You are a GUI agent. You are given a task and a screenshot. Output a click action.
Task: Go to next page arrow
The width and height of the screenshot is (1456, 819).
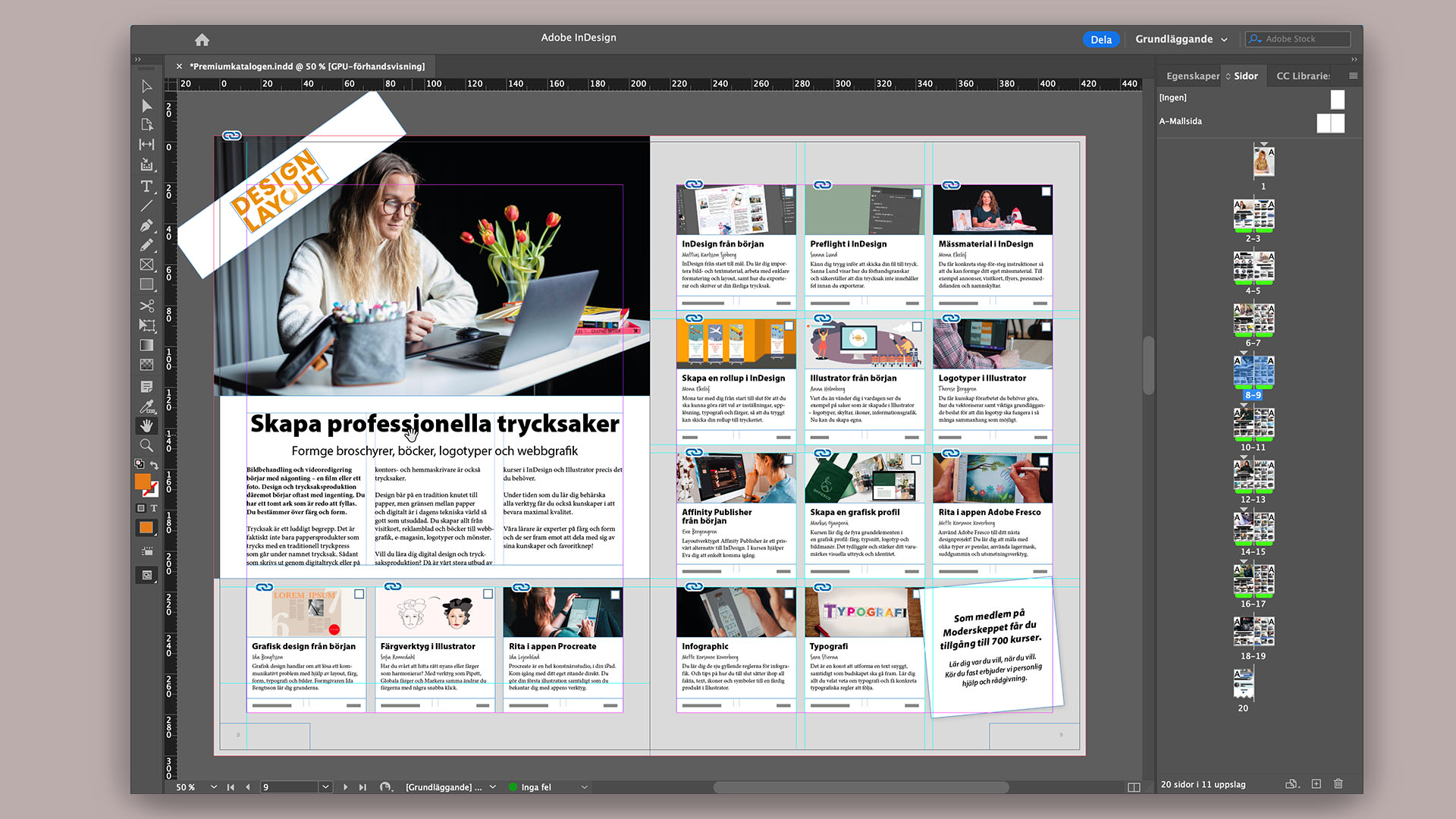pyautogui.click(x=345, y=787)
